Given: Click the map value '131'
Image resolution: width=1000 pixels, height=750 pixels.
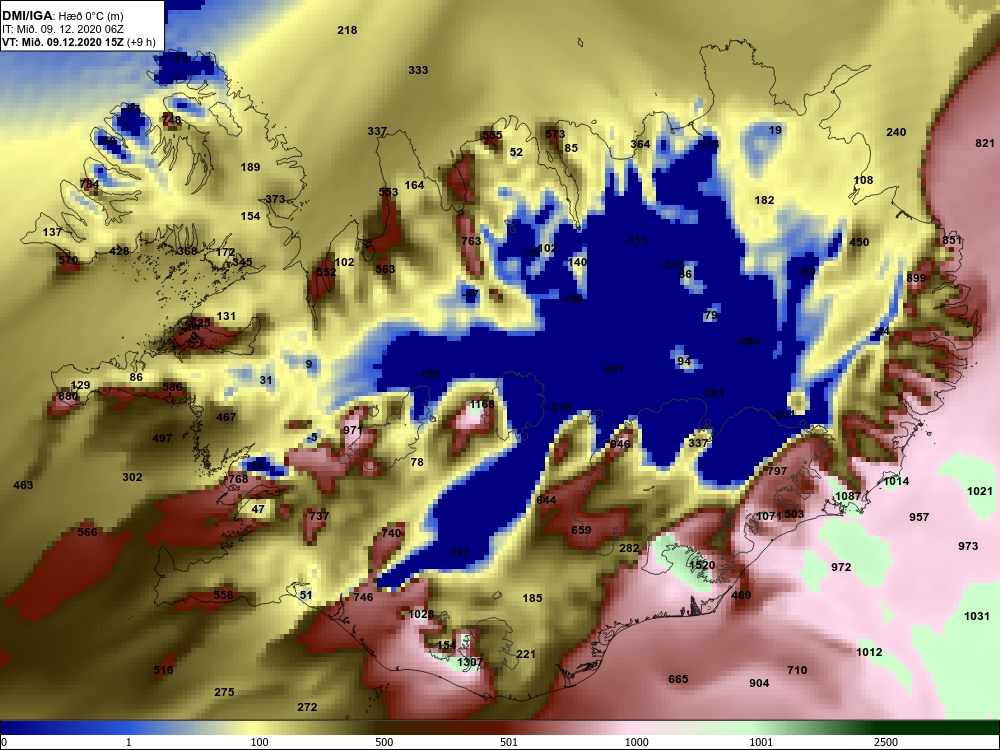Looking at the screenshot, I should coord(226,316).
